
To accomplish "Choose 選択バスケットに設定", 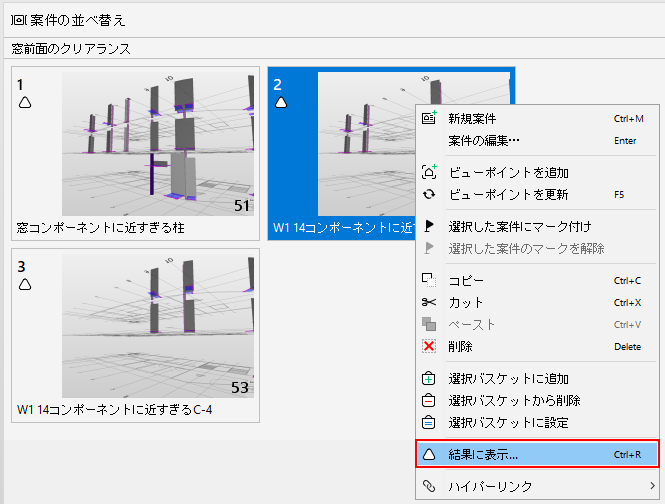I will click(537, 423).
